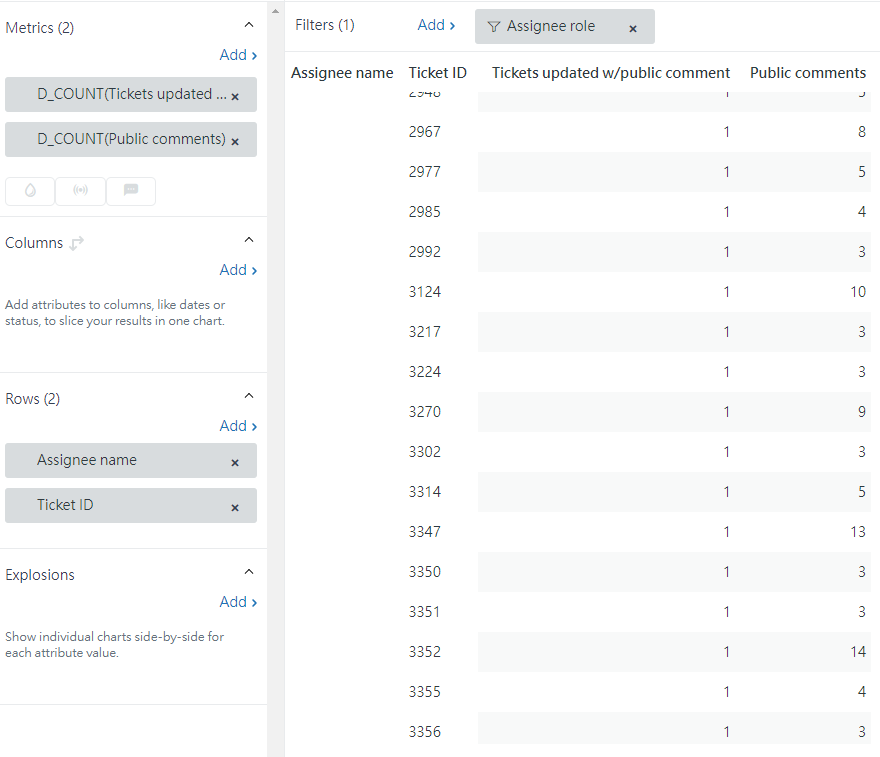Remove the Assignee role filter

(632, 29)
